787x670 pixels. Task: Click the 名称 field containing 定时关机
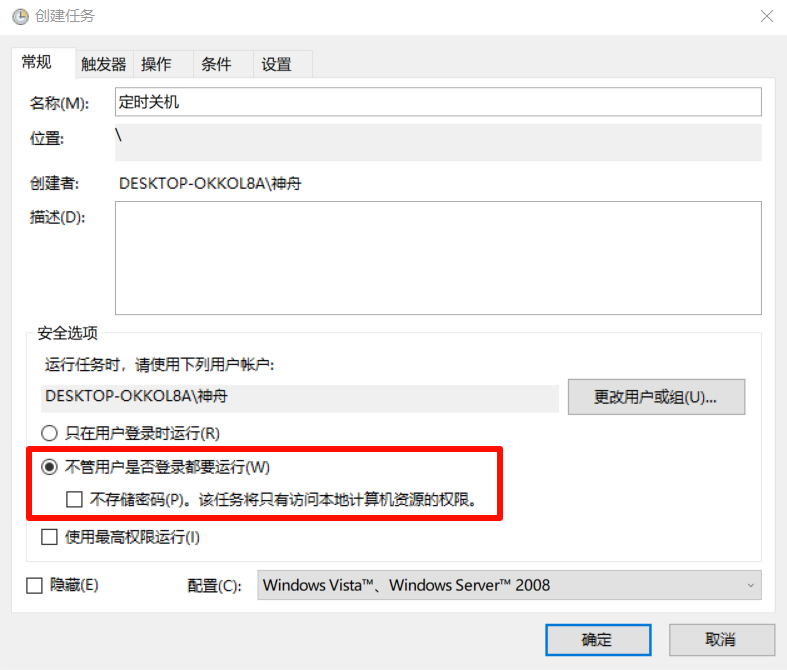coord(438,102)
